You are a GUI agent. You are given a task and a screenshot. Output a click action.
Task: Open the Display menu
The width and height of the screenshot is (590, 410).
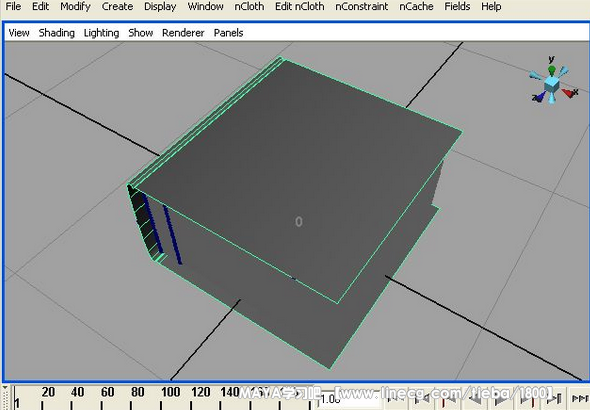(x=160, y=6)
